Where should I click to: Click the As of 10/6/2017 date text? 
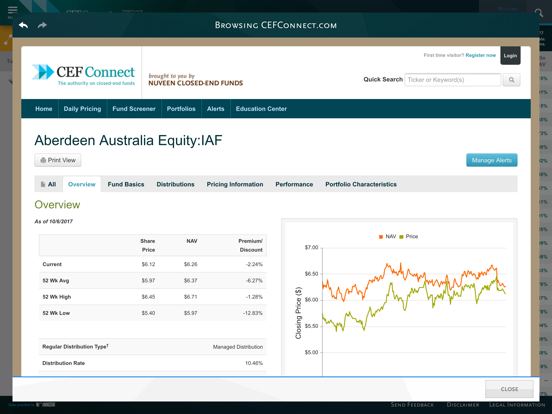click(54, 221)
